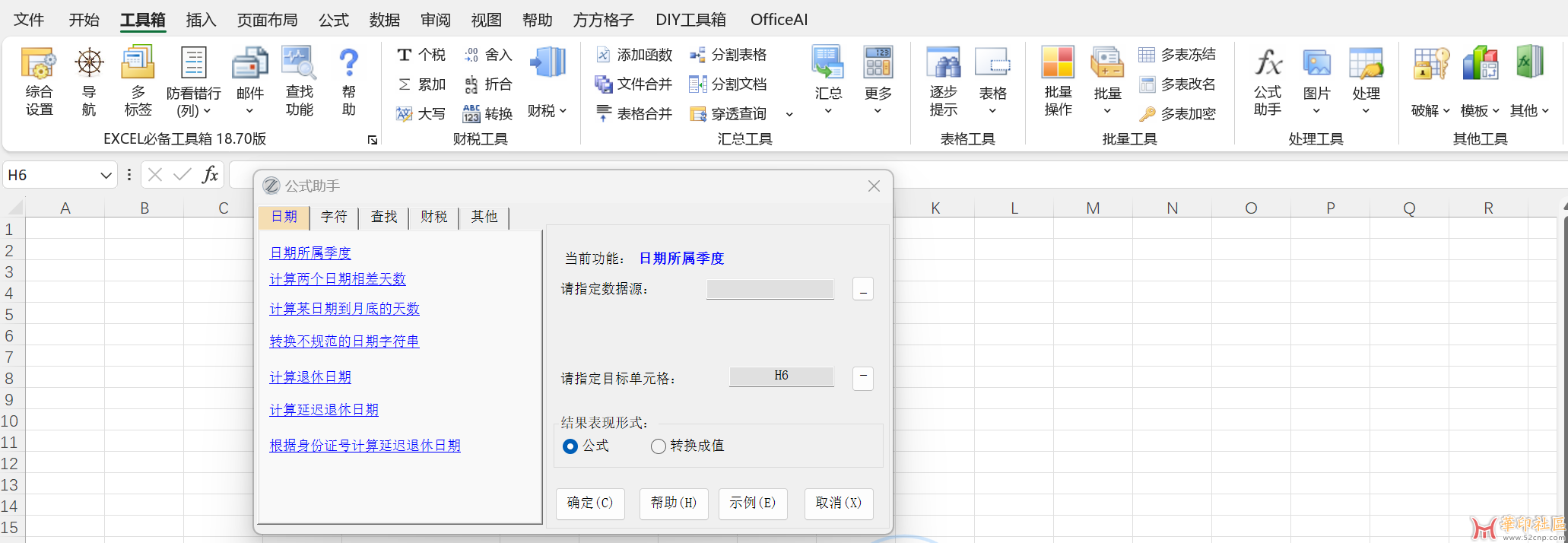Image resolution: width=1568 pixels, height=543 pixels.
Task: Click the 确定(C) button
Action: 590,503
